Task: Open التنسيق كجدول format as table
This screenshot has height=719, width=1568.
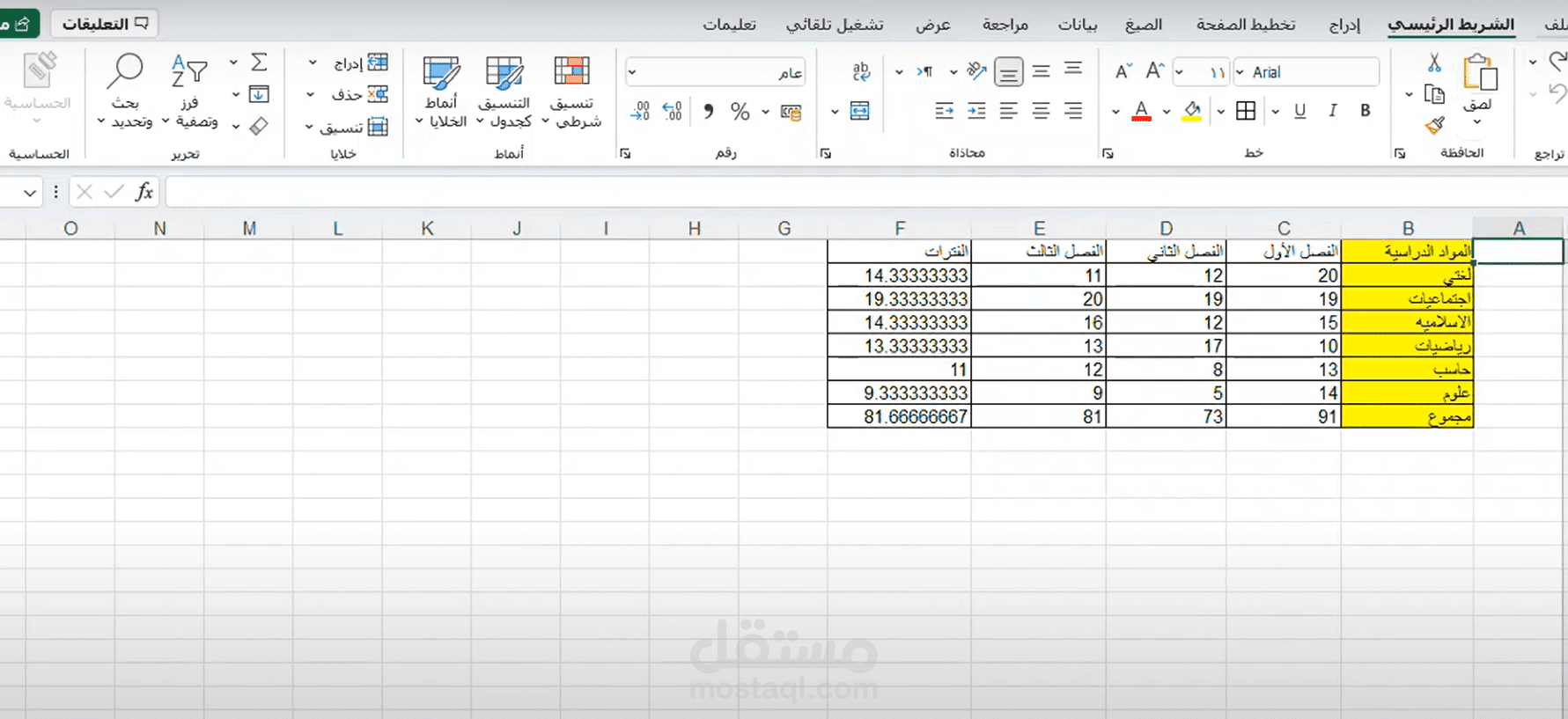Action: click(x=504, y=91)
